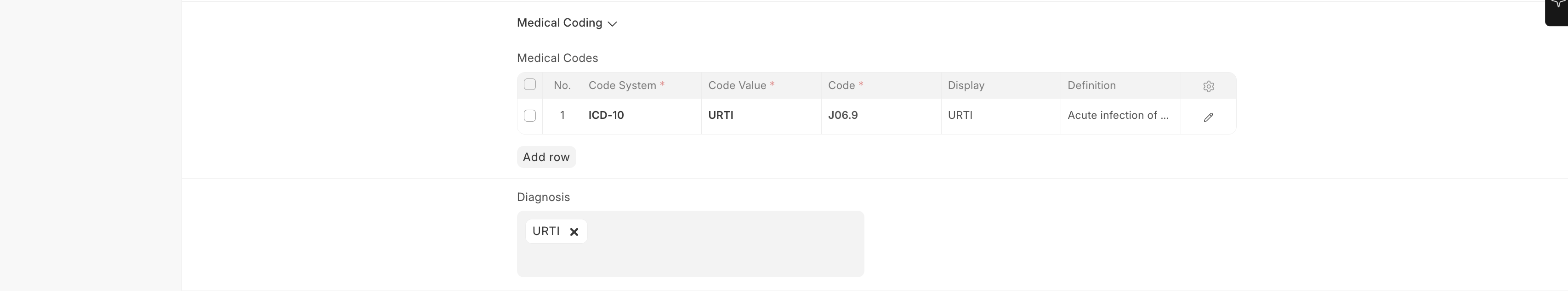Remove the URTI diagnosis tag
This screenshot has height=291, width=1568.
(574, 231)
